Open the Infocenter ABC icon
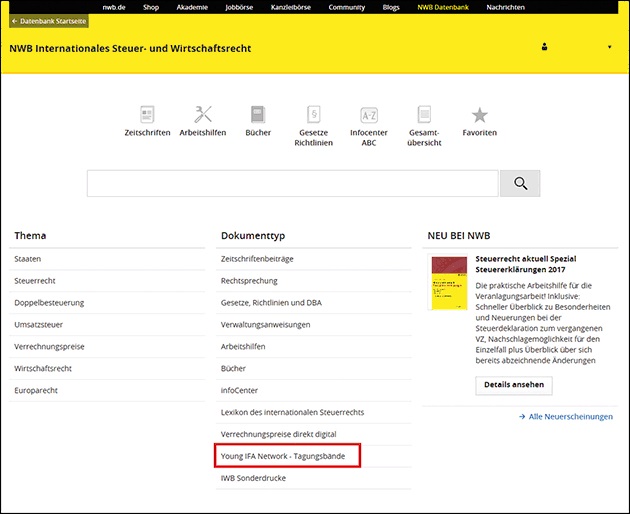The width and height of the screenshot is (630, 514). click(369, 114)
